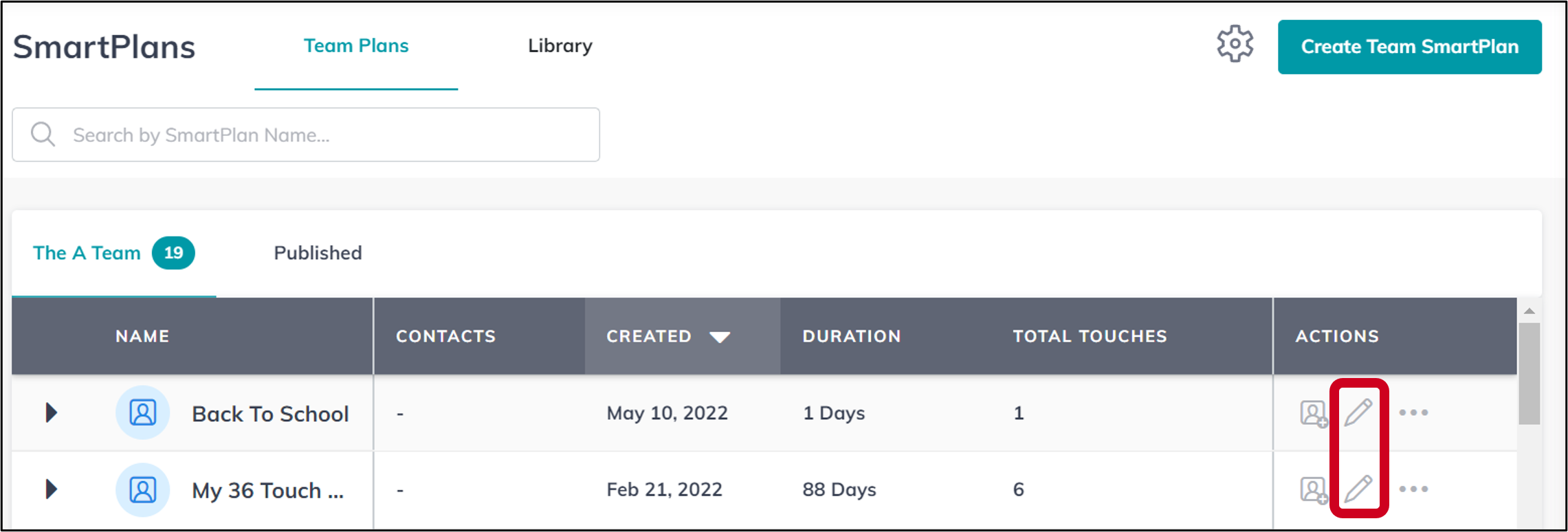Open the settings gear icon
The image size is (1568, 532).
[x=1235, y=45]
